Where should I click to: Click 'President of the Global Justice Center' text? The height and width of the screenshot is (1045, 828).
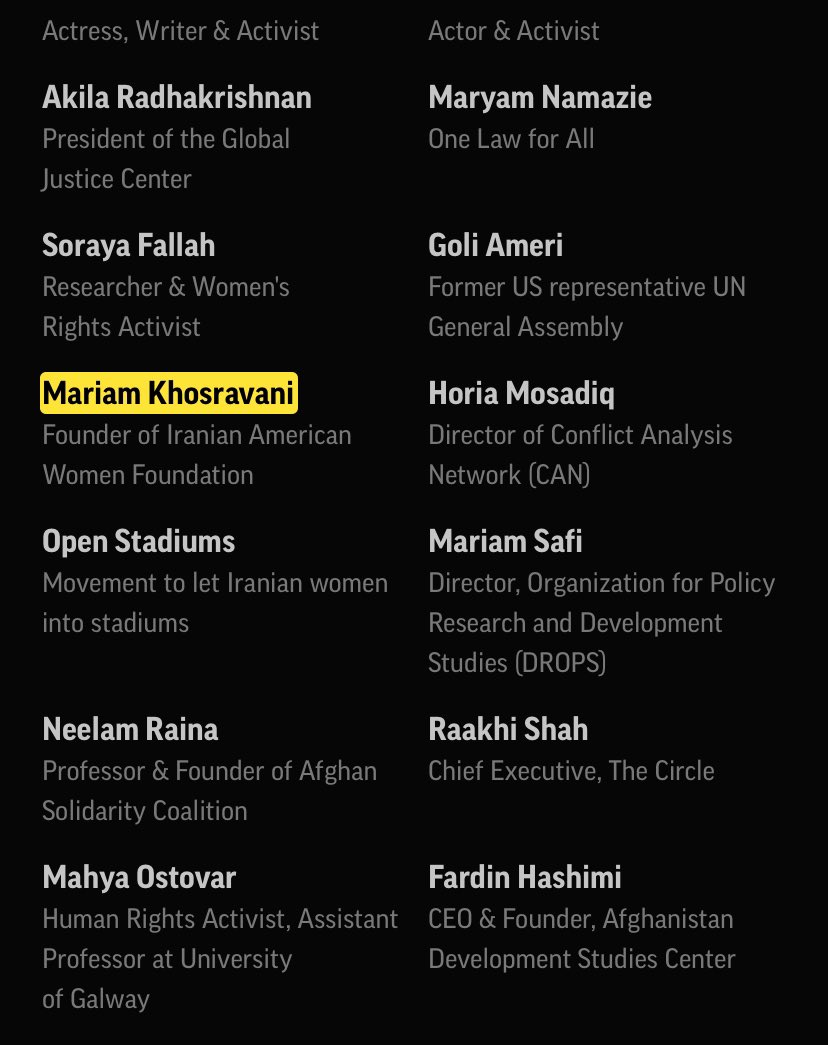166,158
